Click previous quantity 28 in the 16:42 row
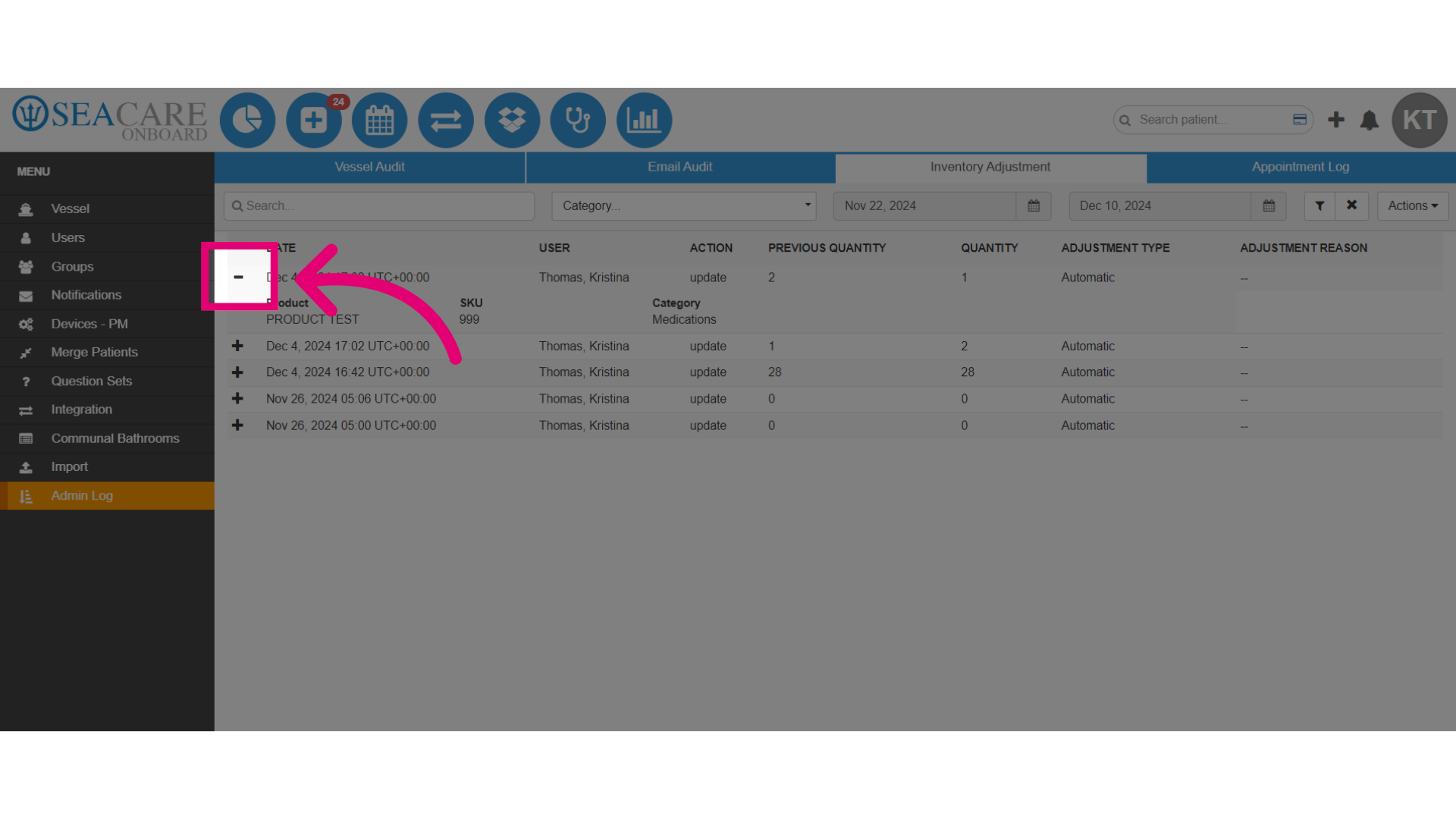Screen dimensions: 1456x819 pos(774,372)
